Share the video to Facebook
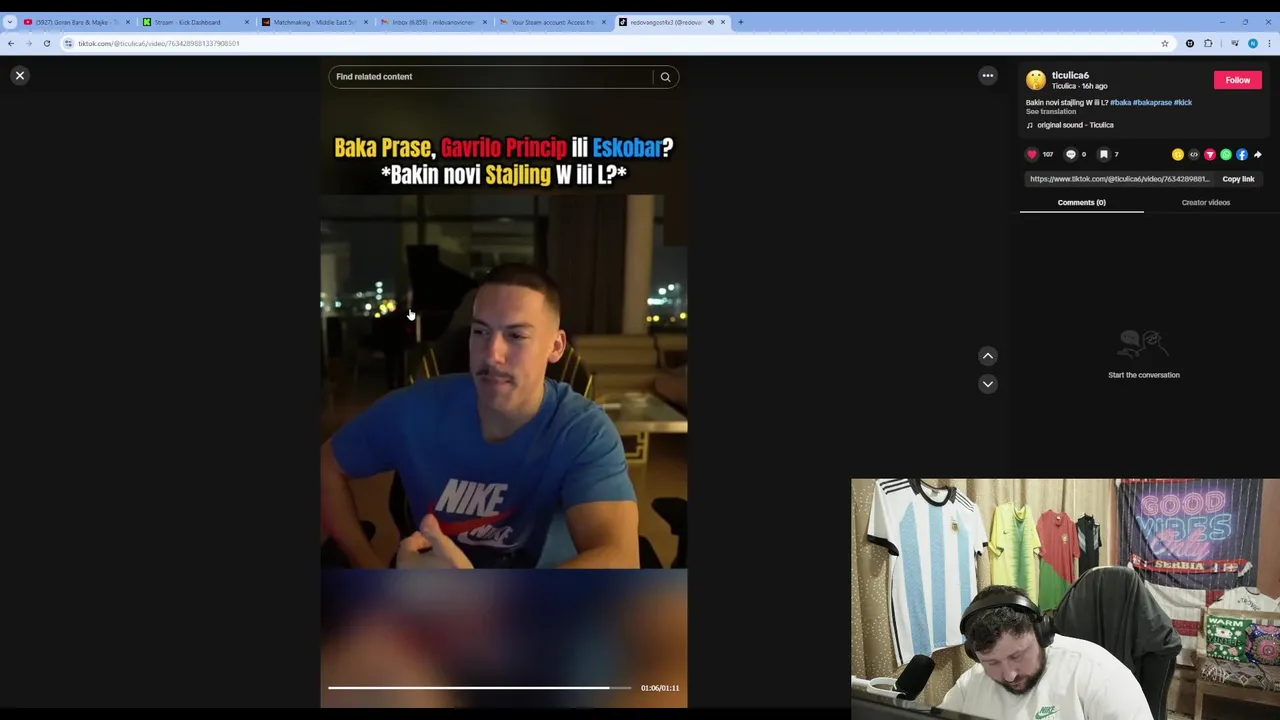The height and width of the screenshot is (720, 1280). (1241, 155)
